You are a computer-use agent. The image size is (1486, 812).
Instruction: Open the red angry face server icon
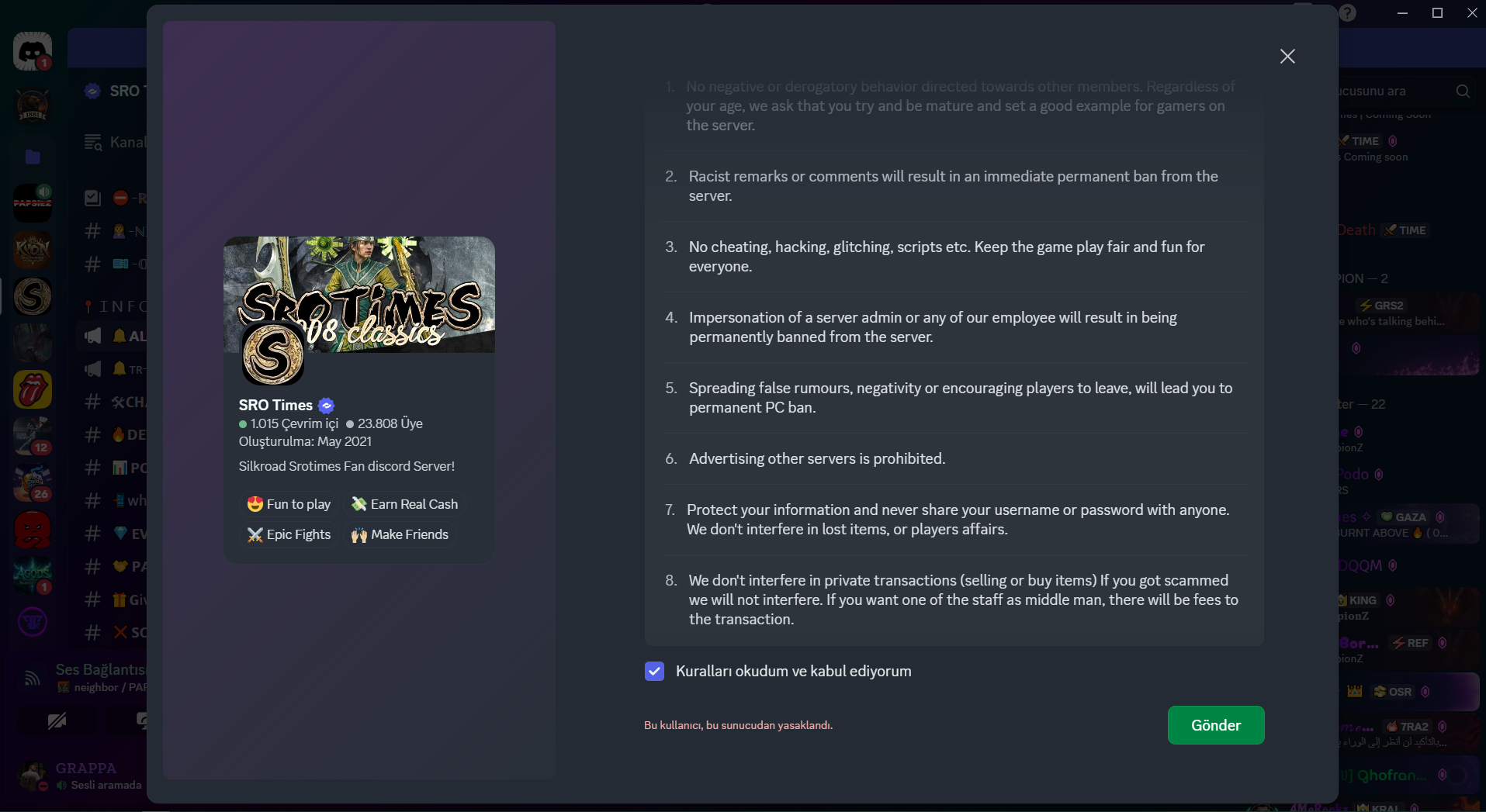coord(32,529)
